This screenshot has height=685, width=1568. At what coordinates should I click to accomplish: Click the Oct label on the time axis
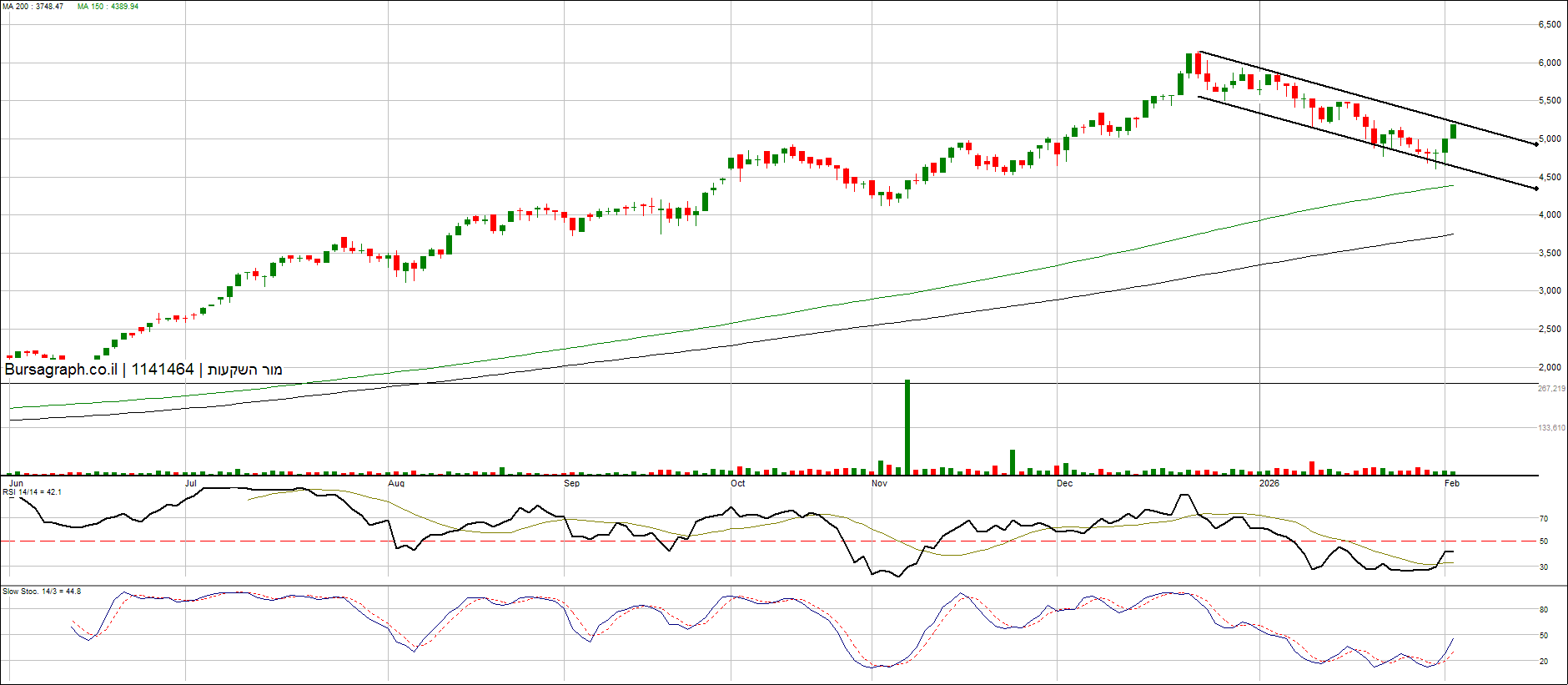(738, 483)
